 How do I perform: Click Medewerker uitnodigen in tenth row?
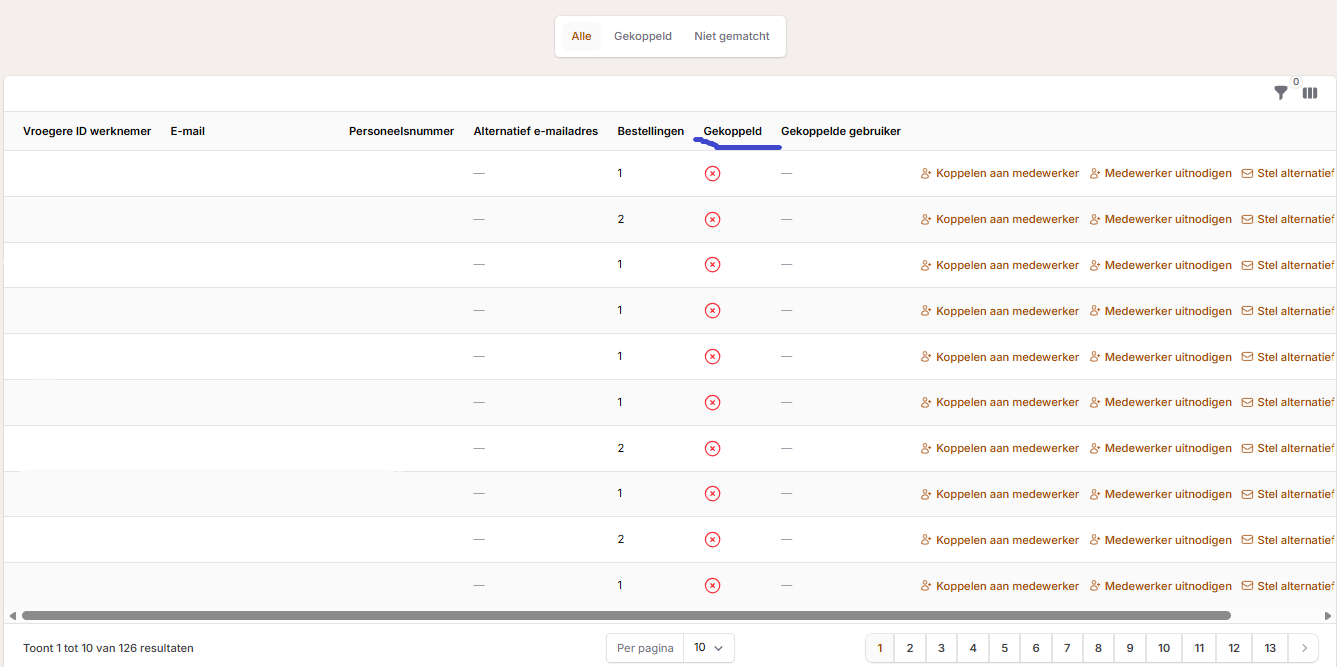tap(1161, 586)
